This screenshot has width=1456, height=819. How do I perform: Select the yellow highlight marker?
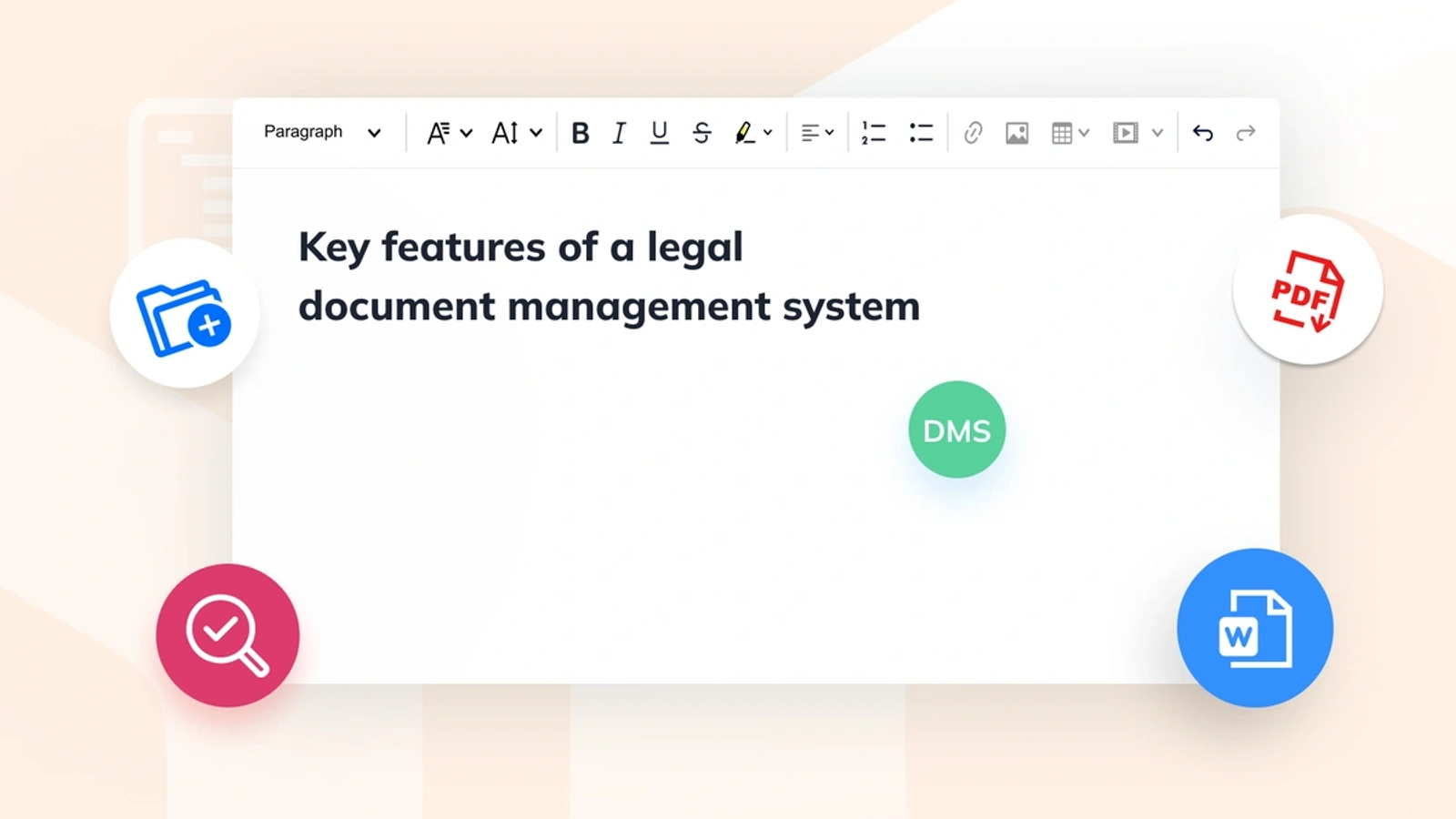coord(744,133)
